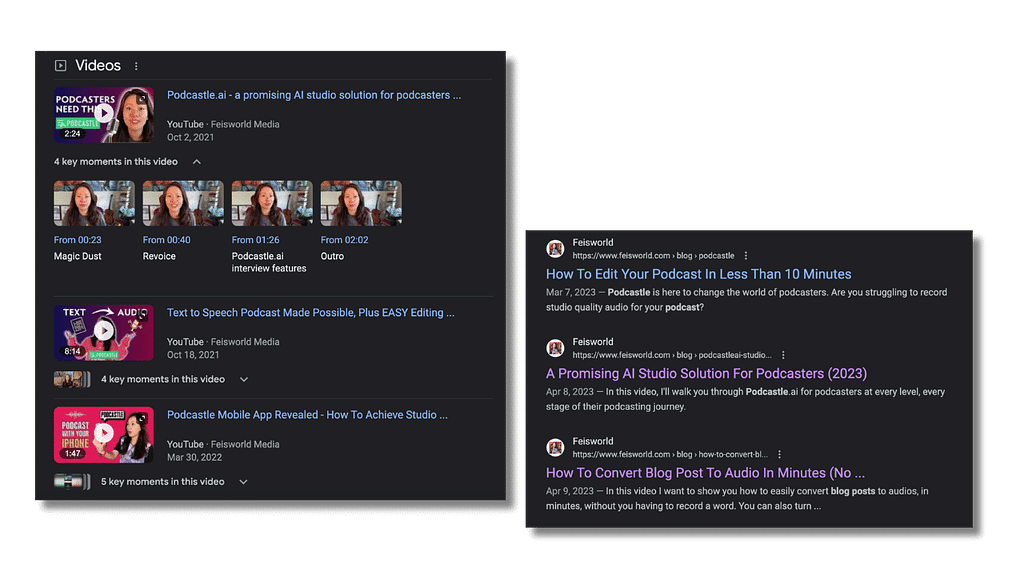
Task: Click the key moments preview strip for Text to Speech video
Action: tap(72, 379)
